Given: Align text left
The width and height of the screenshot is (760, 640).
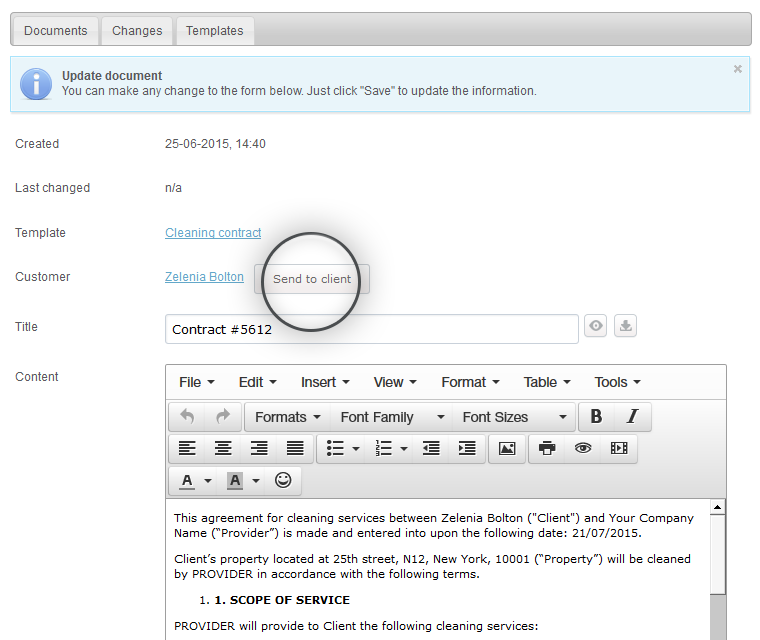Looking at the screenshot, I should [x=187, y=448].
